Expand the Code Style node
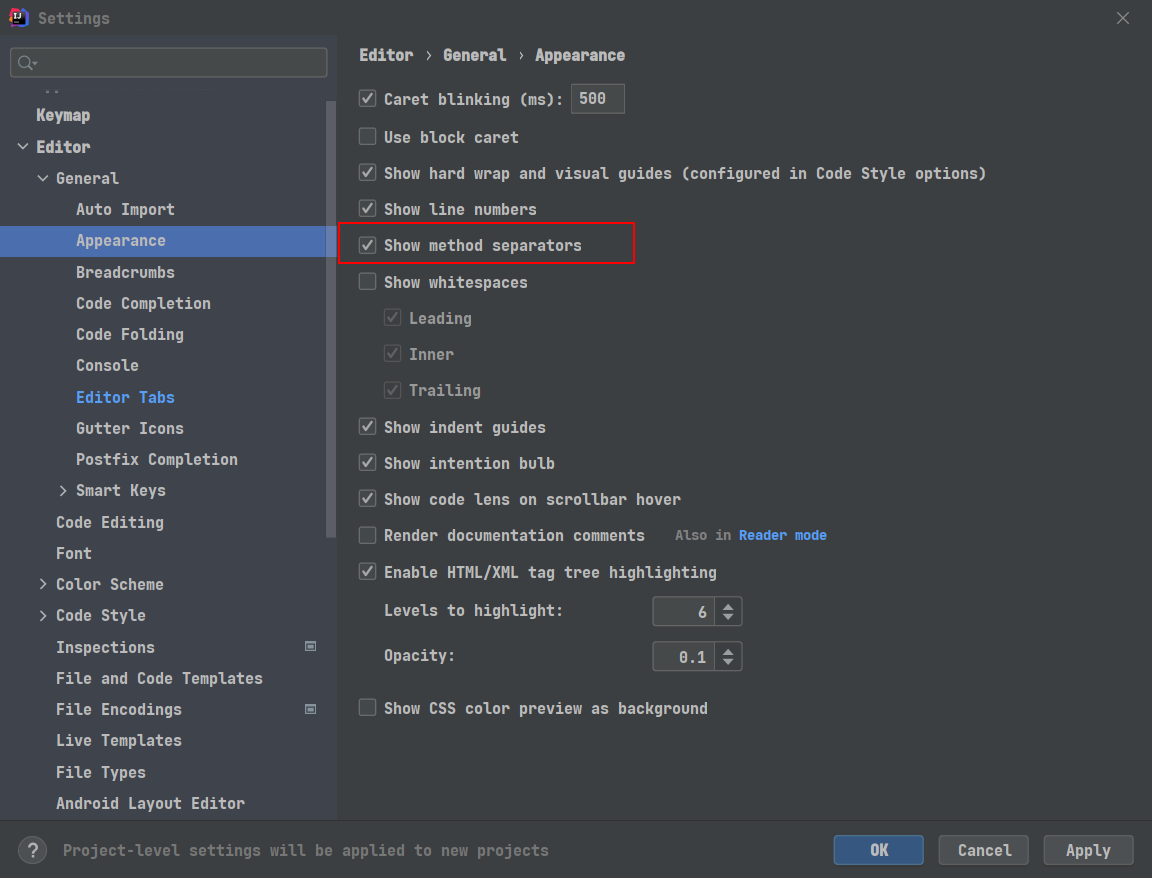 tap(43, 616)
